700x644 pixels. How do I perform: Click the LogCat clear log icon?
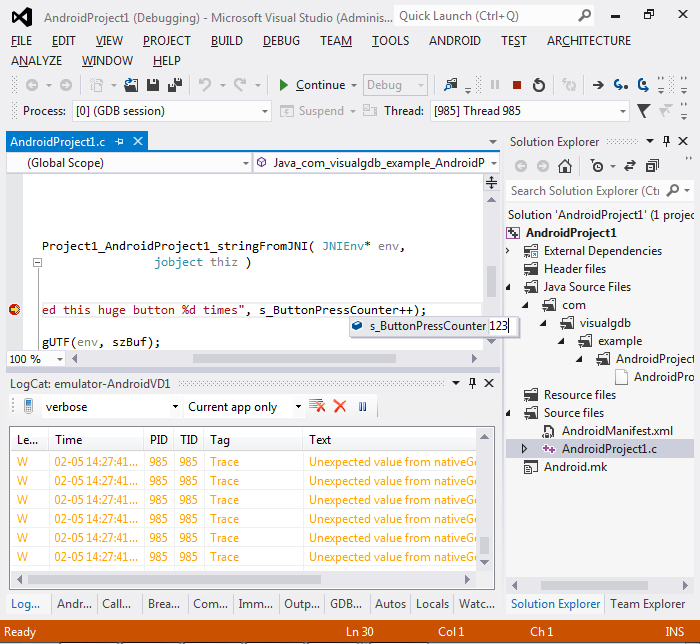pos(317,406)
